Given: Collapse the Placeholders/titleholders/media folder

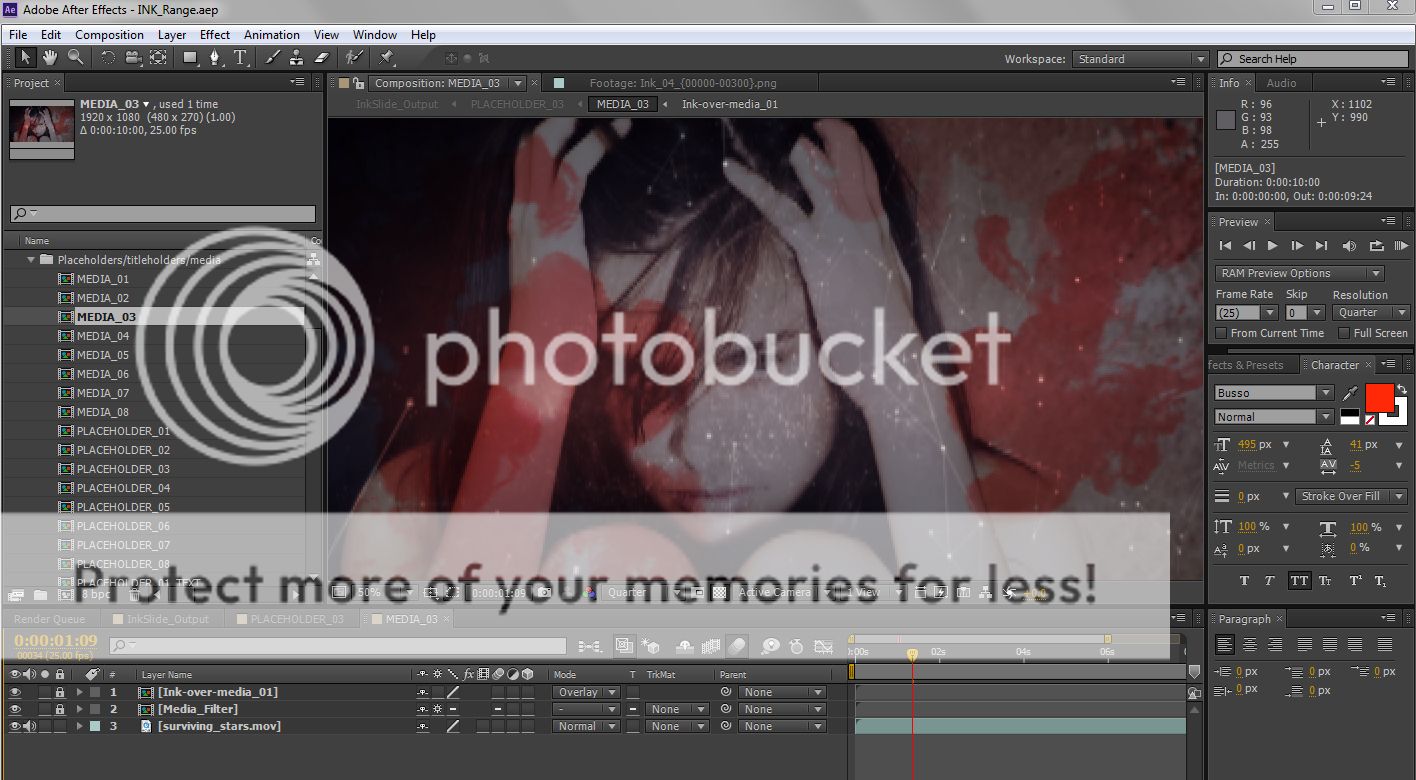Looking at the screenshot, I should [x=31, y=260].
